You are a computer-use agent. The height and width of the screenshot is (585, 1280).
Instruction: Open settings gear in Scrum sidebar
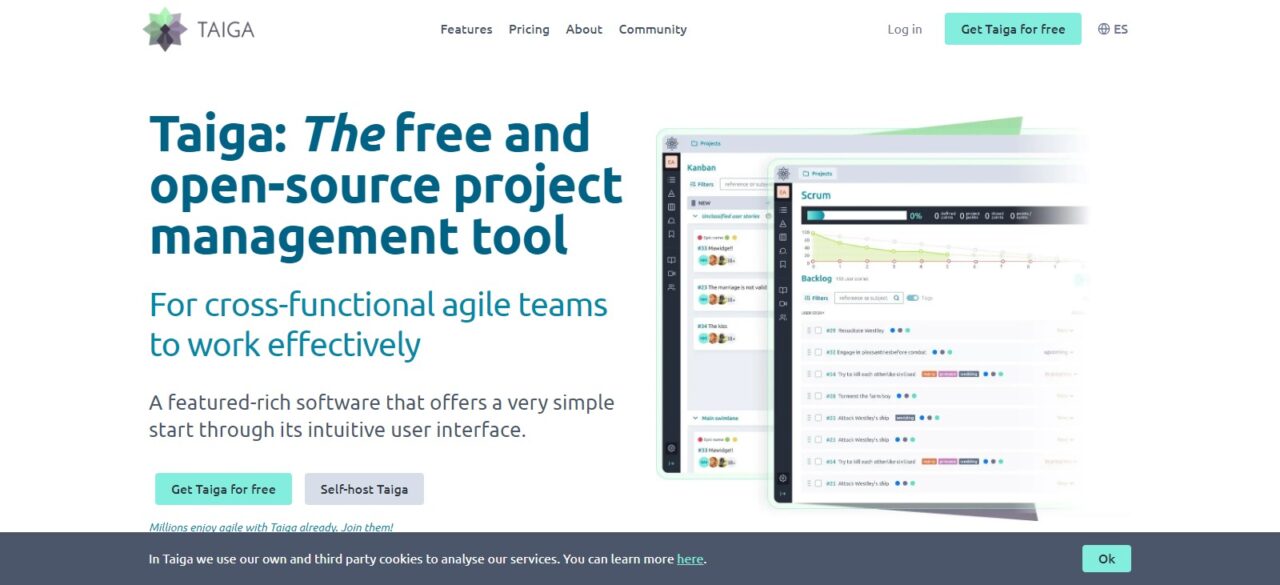(x=783, y=478)
